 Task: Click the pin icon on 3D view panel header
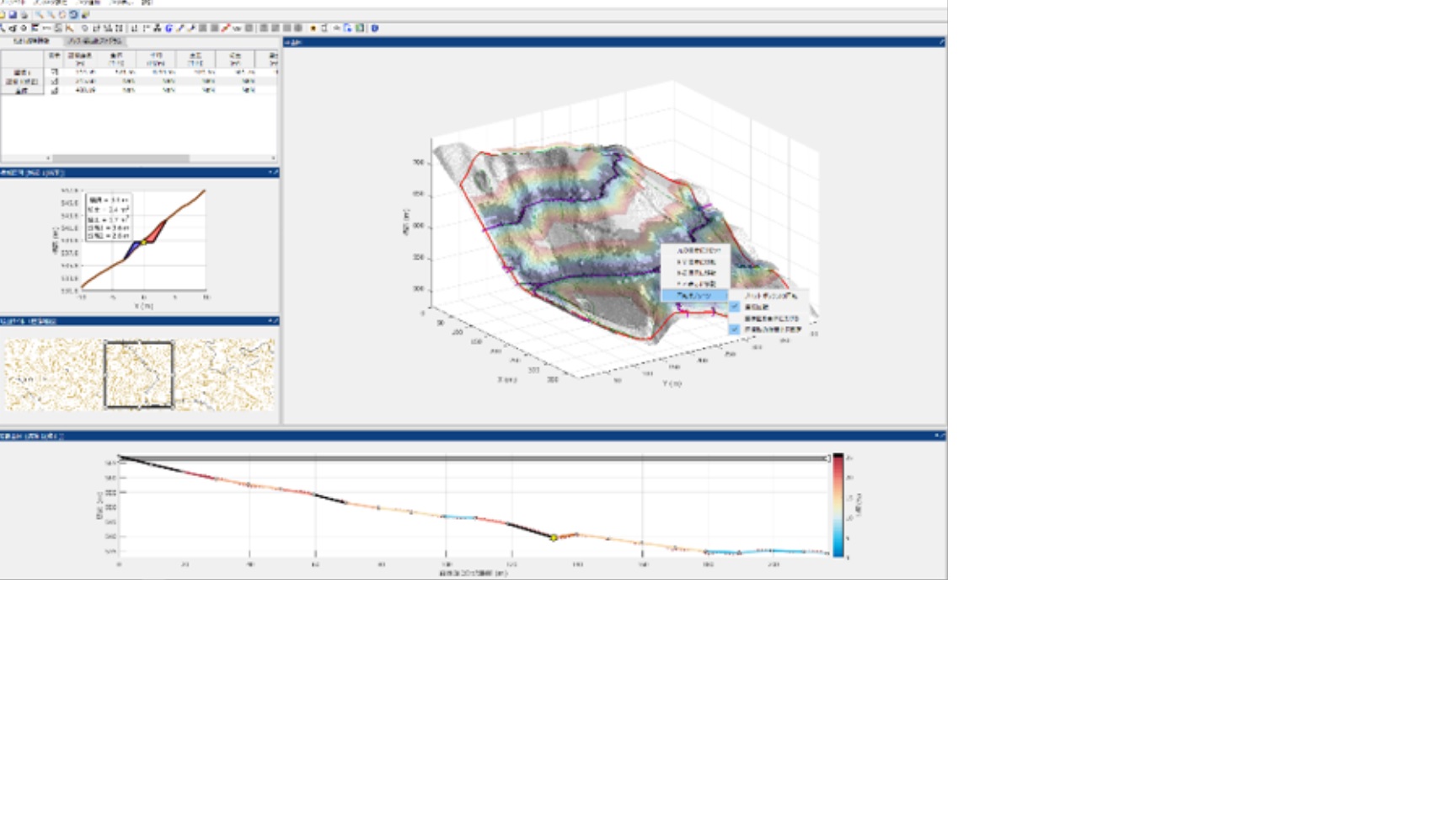click(942, 42)
